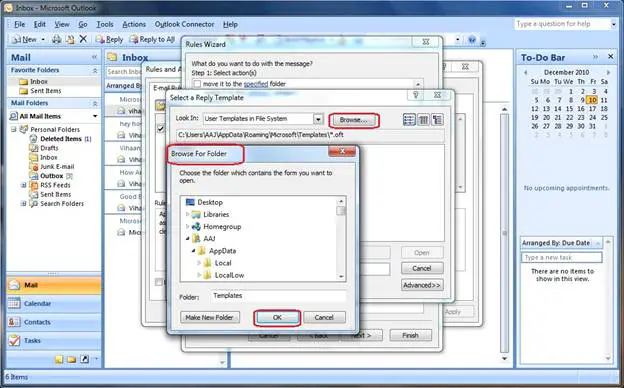The height and width of the screenshot is (388, 624).
Task: Open the Outlook Connector menu
Action: coord(184,24)
